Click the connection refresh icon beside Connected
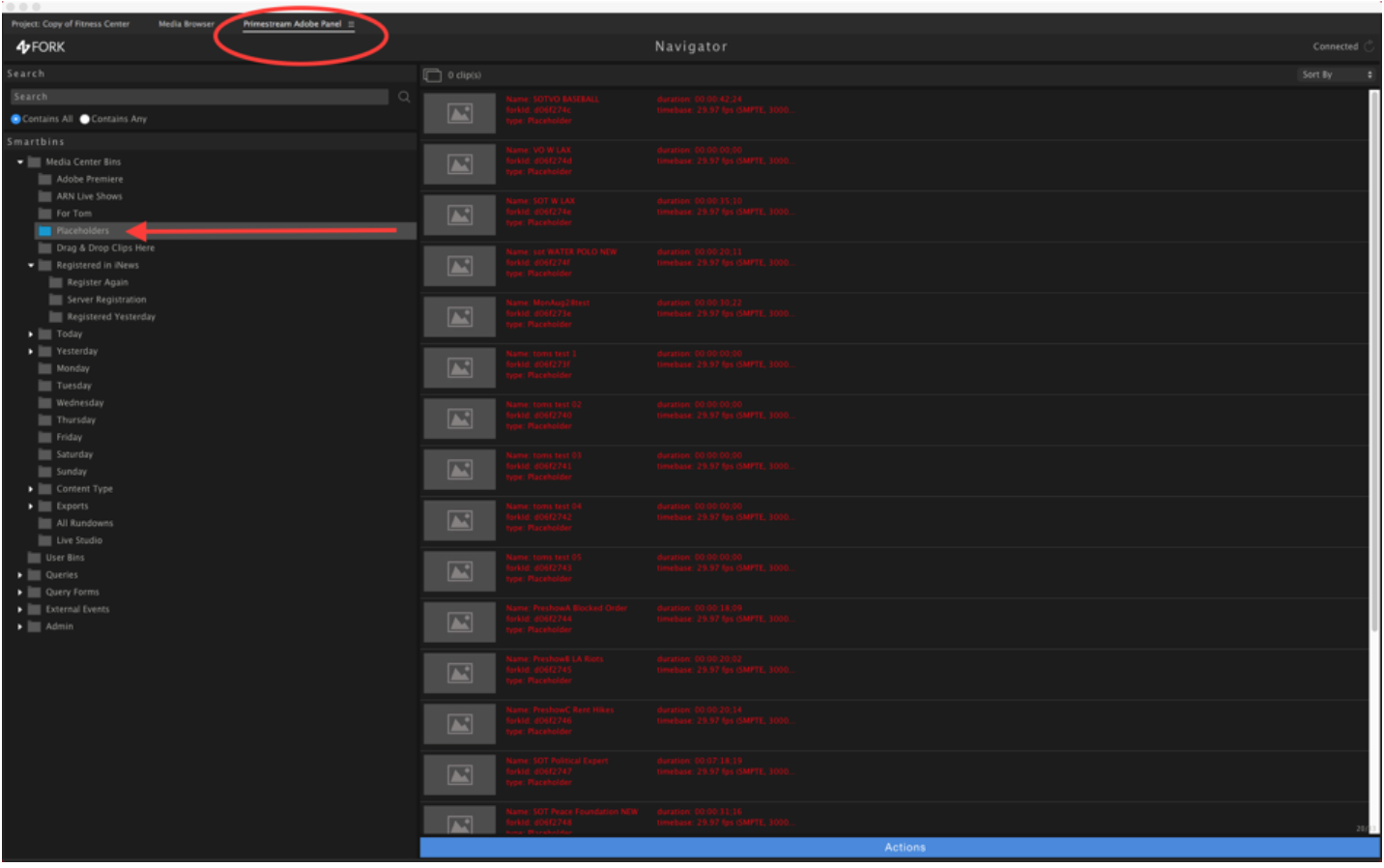 1369,46
